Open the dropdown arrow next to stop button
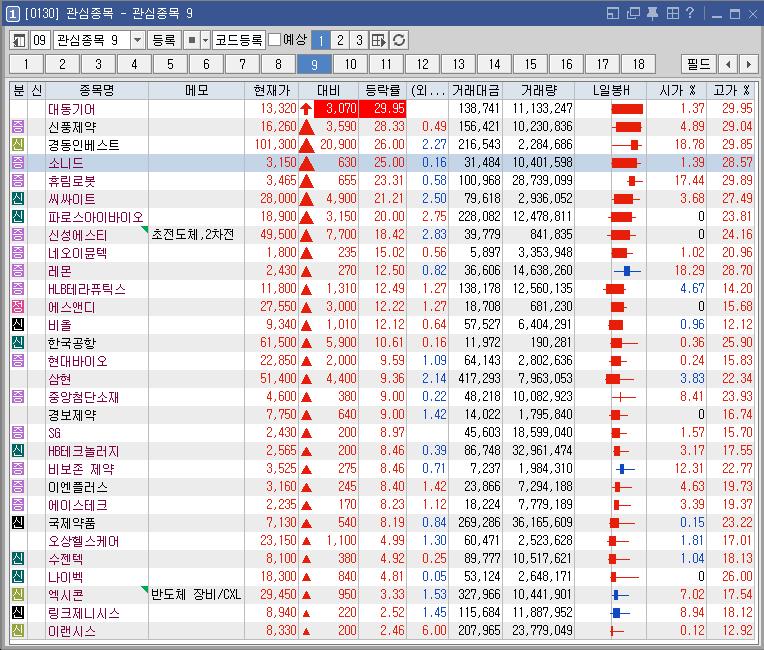 [205, 40]
